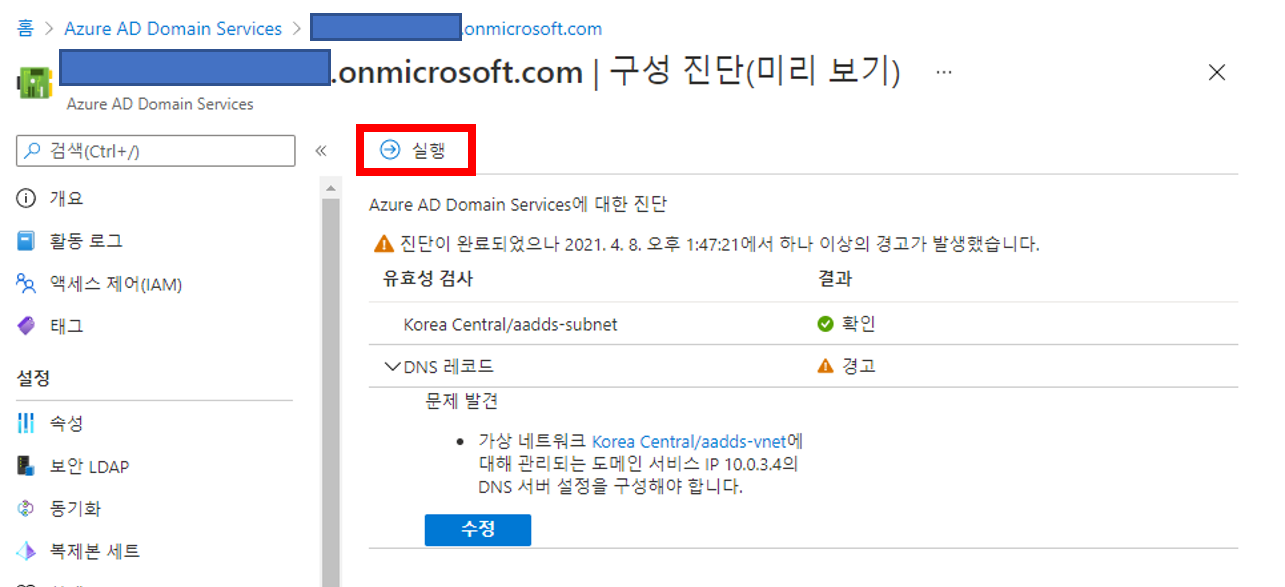Click the 문제 발견 text
This screenshot has height=587, width=1285.
click(461, 402)
